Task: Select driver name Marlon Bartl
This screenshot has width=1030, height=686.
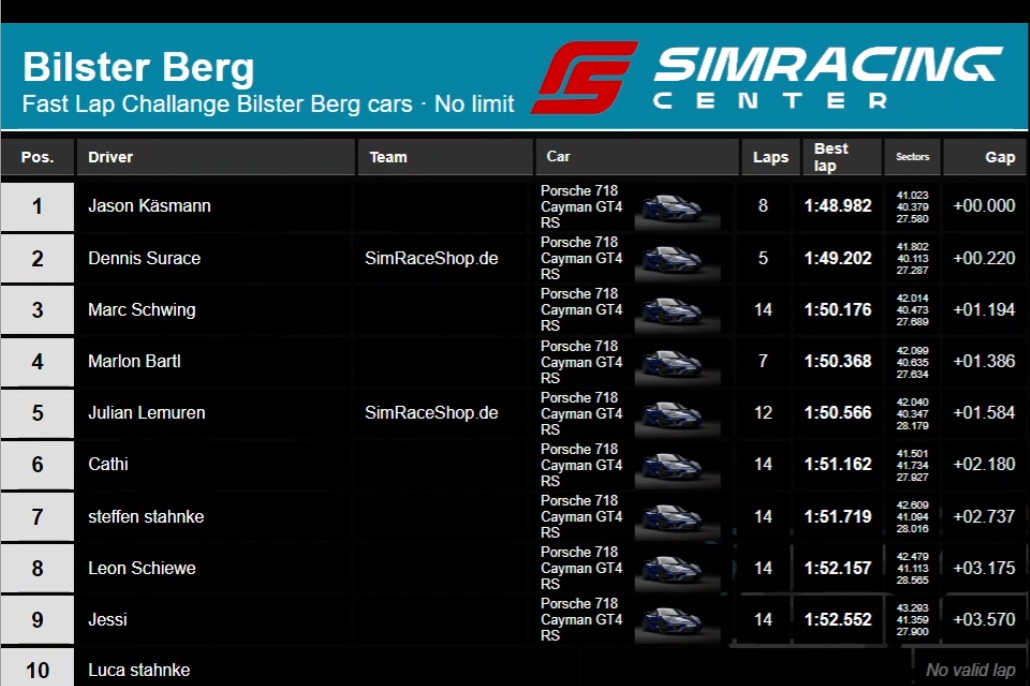Action: [134, 361]
